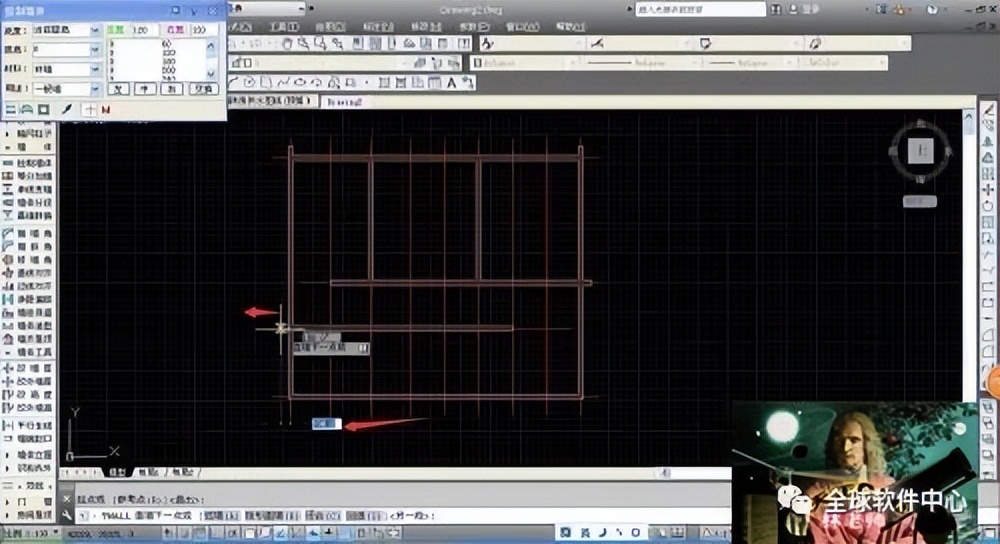Open the first dropdown in wall dialog
This screenshot has height=544, width=1000.
pos(96,30)
